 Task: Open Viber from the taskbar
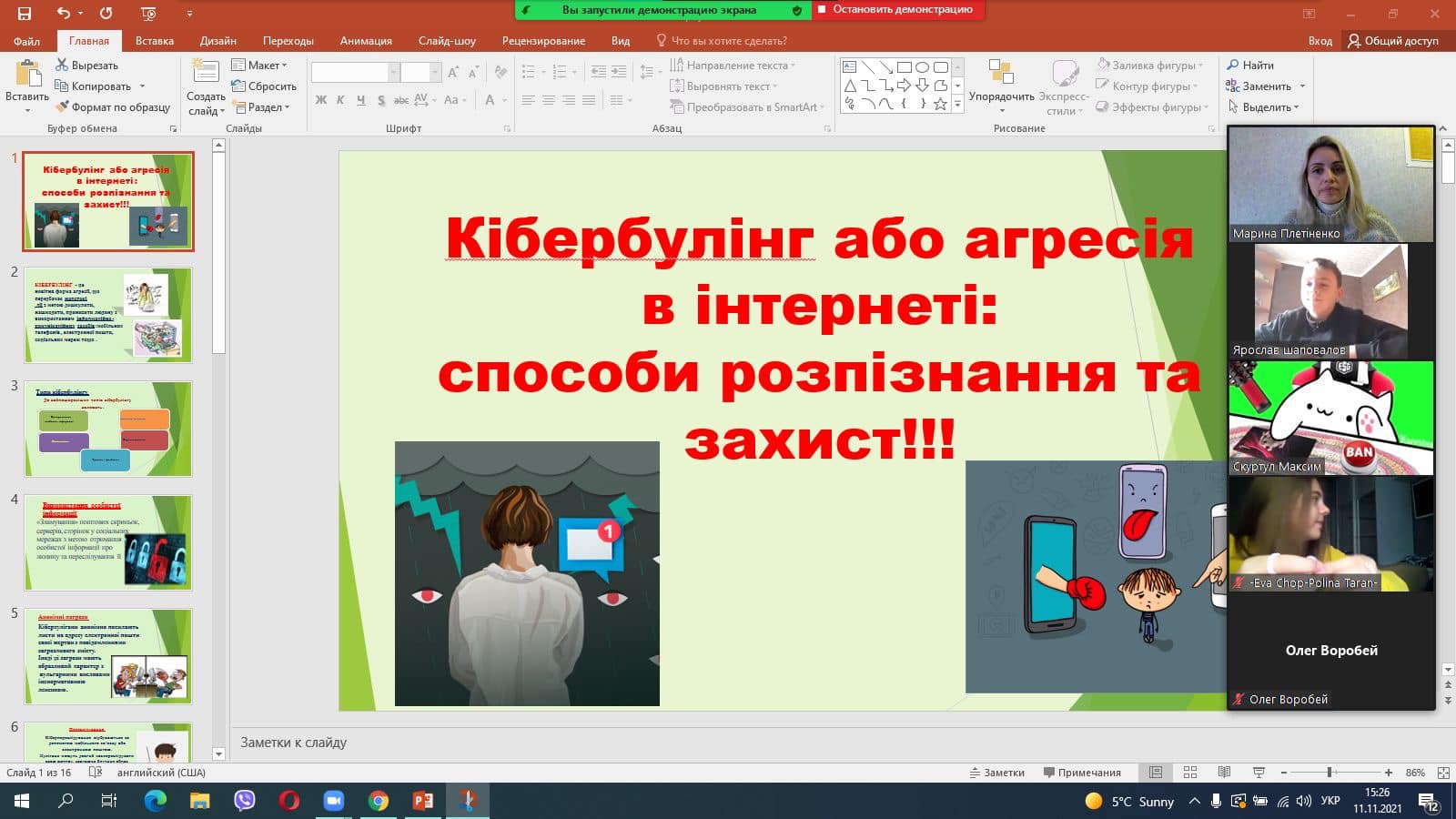click(x=245, y=801)
